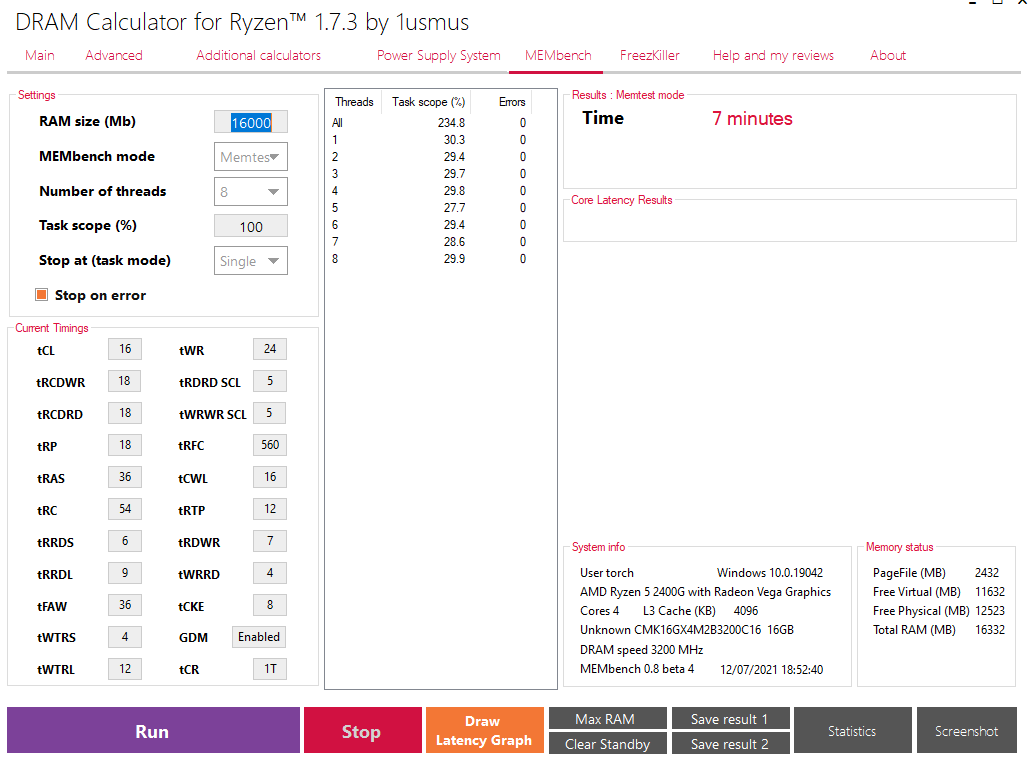The width and height of the screenshot is (1031, 771).
Task: Click the RAM size input field
Action: [251, 122]
